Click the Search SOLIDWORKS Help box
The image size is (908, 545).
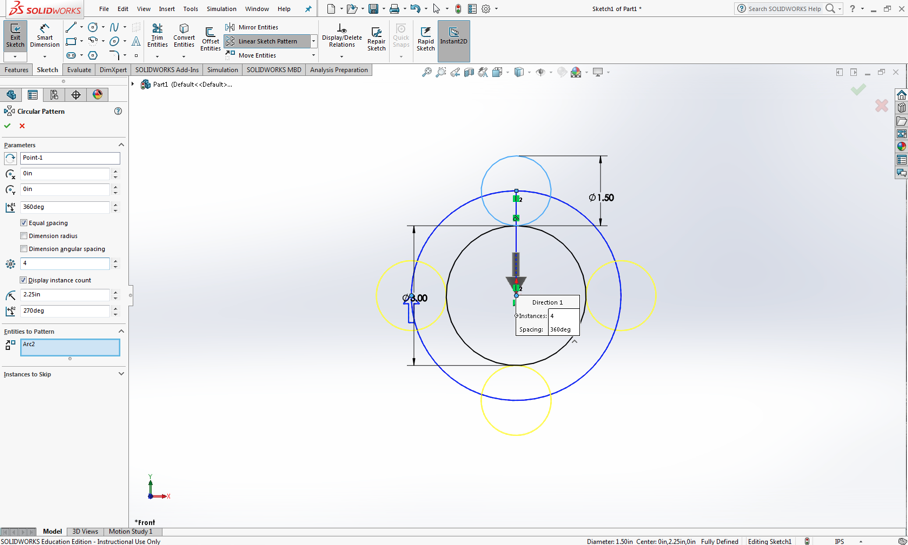click(786, 9)
